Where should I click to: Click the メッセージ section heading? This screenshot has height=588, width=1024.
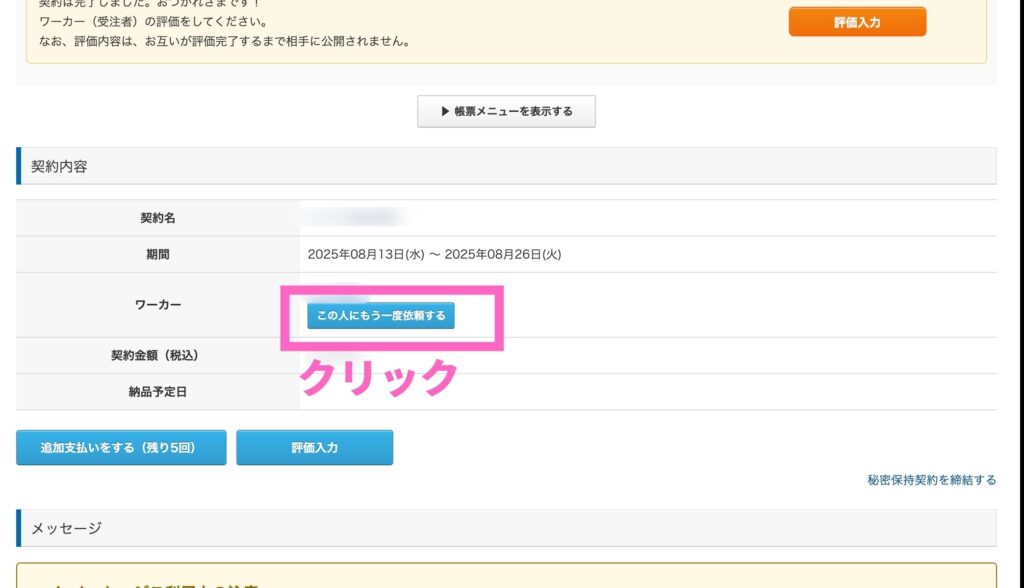[66, 528]
